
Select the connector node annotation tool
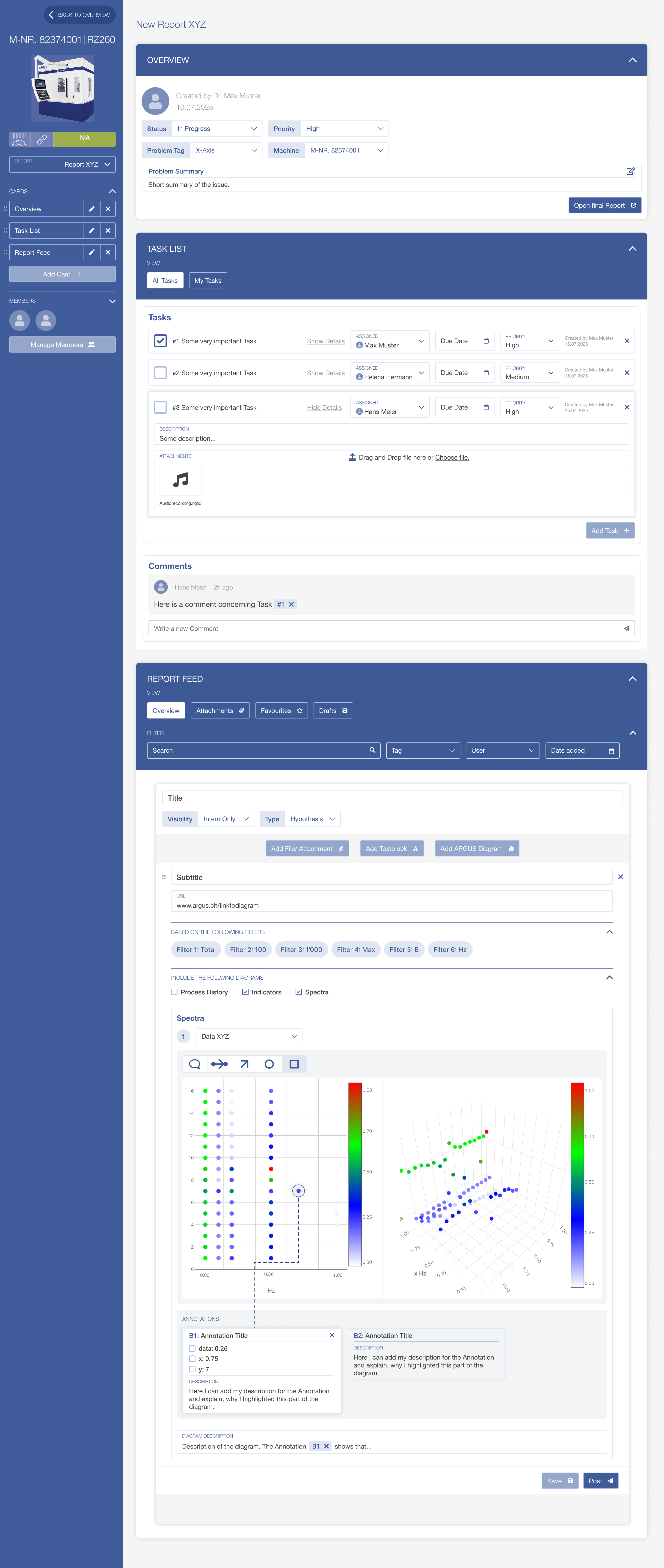(x=219, y=1064)
